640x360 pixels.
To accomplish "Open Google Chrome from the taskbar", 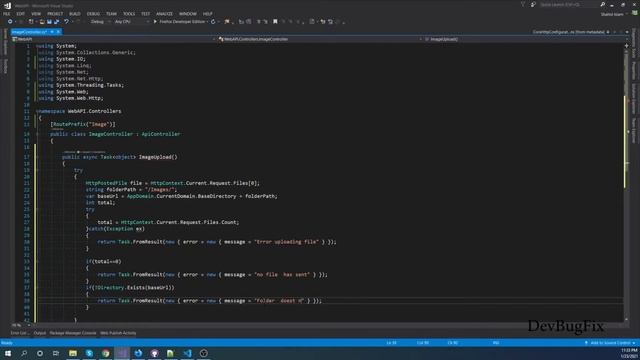I will tap(106, 353).
